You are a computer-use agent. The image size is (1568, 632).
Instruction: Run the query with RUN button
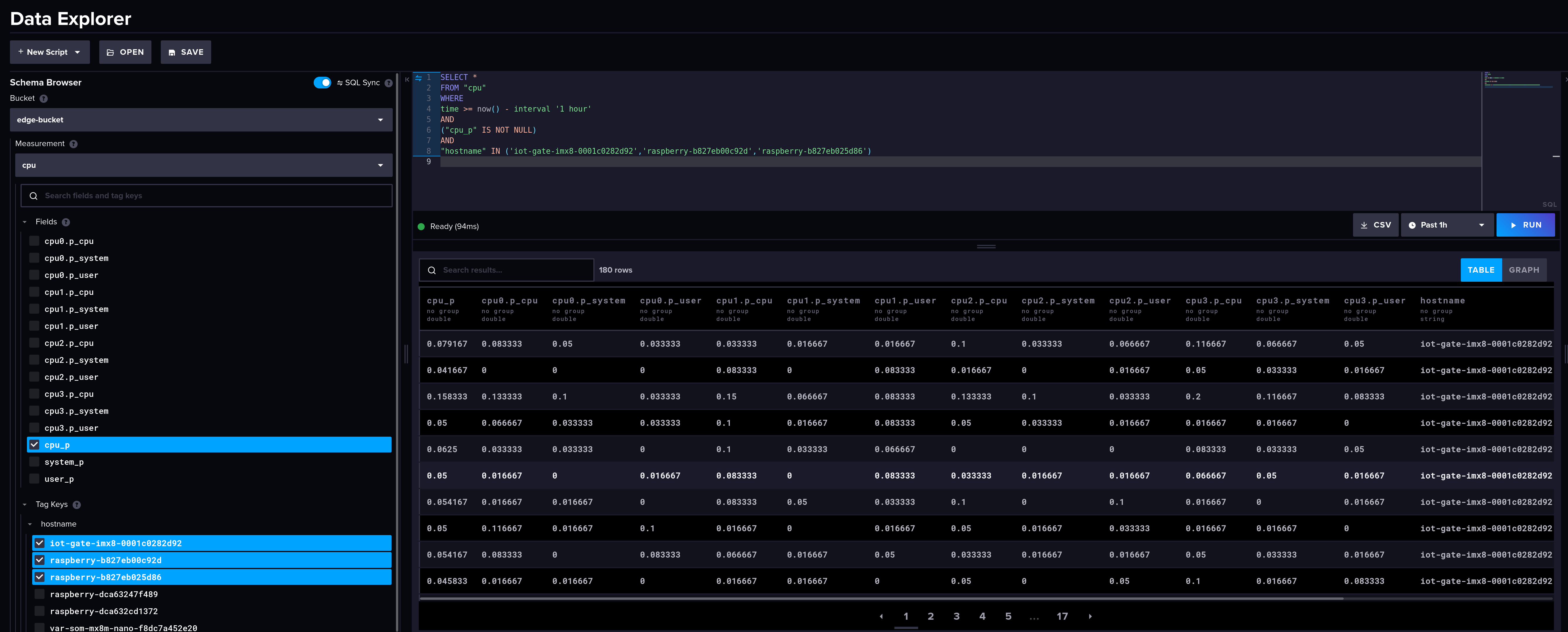pos(1526,225)
